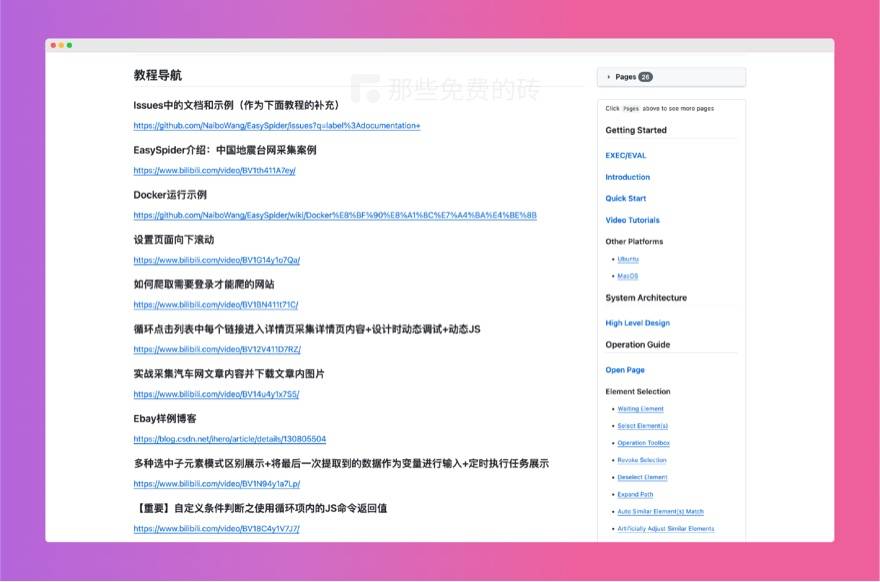Viewport: 880px width, 582px height.
Task: Click the yellow minimize window button
Action: point(62,45)
